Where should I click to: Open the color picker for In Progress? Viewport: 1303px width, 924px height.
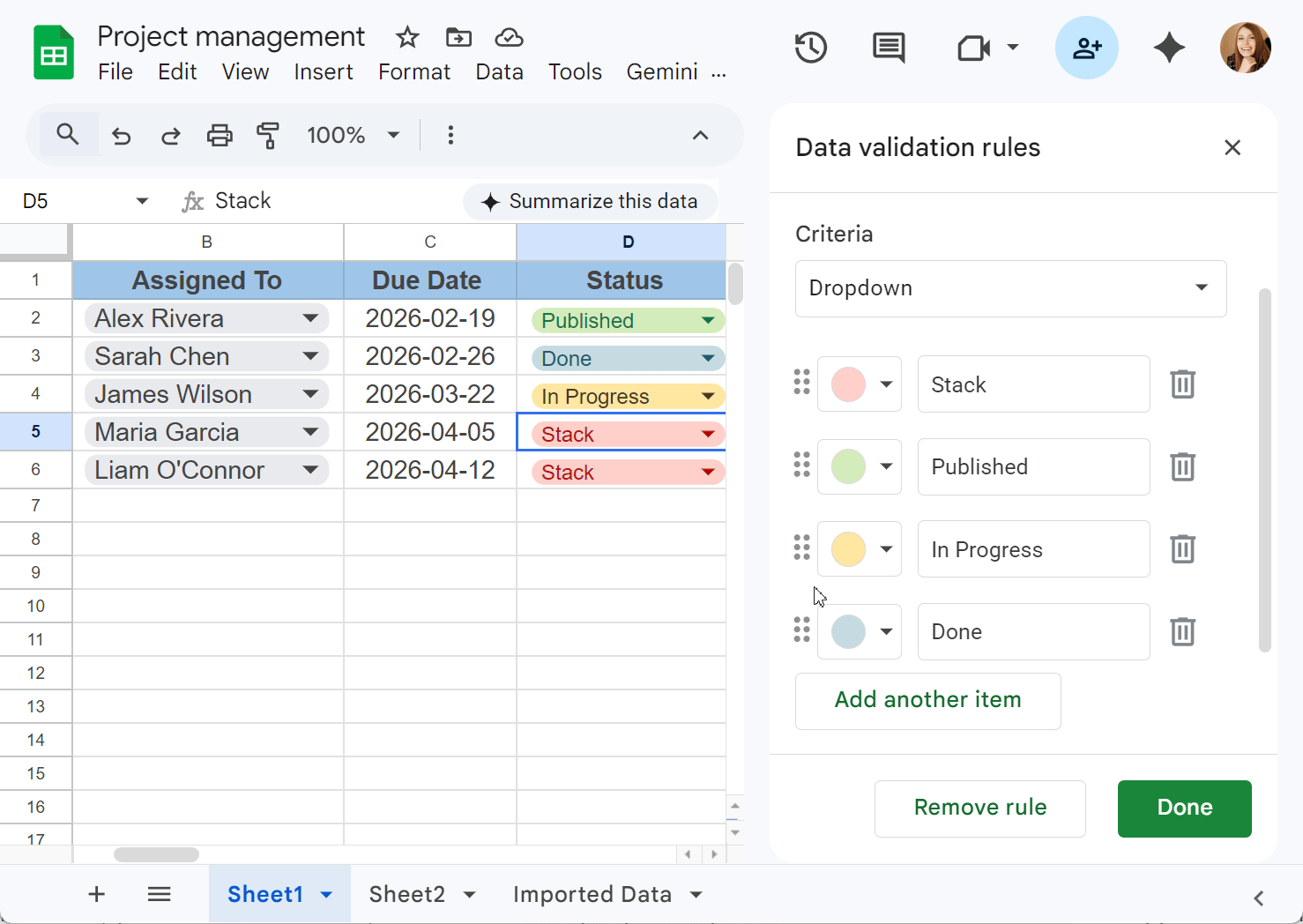[887, 548]
